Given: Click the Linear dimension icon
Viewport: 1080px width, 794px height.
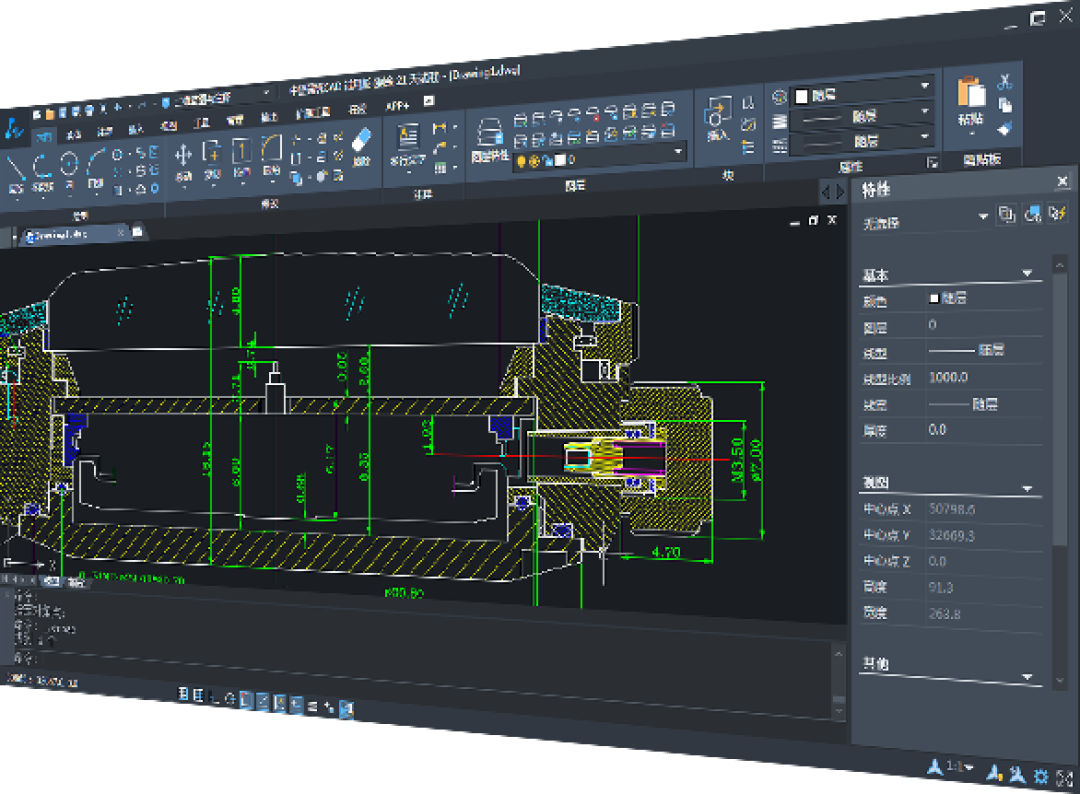Looking at the screenshot, I should click(x=439, y=128).
